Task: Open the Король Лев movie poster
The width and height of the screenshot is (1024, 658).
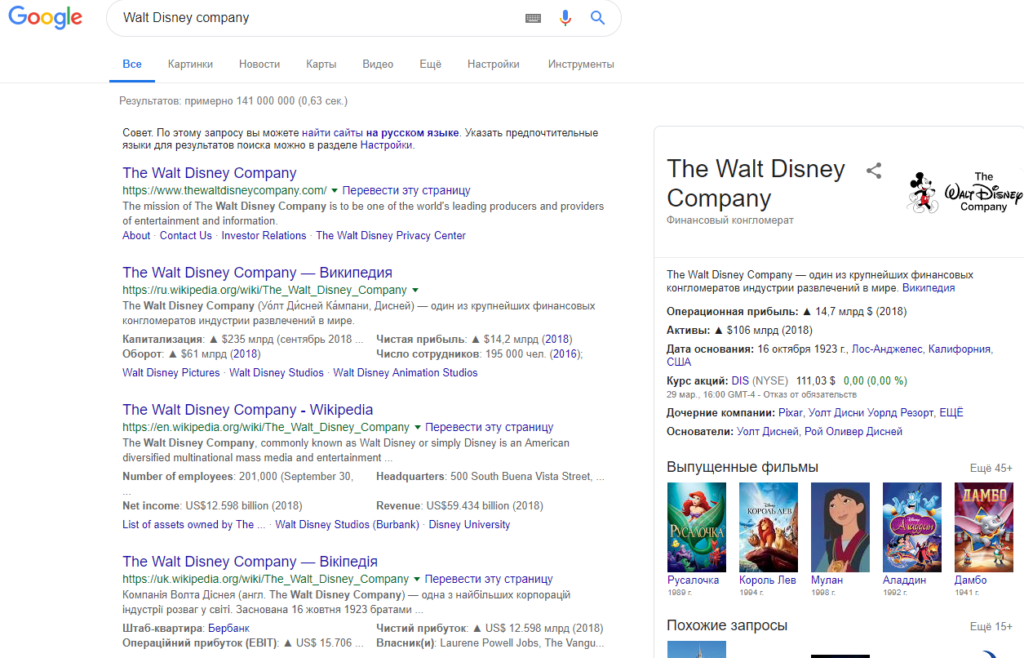Action: [768, 527]
